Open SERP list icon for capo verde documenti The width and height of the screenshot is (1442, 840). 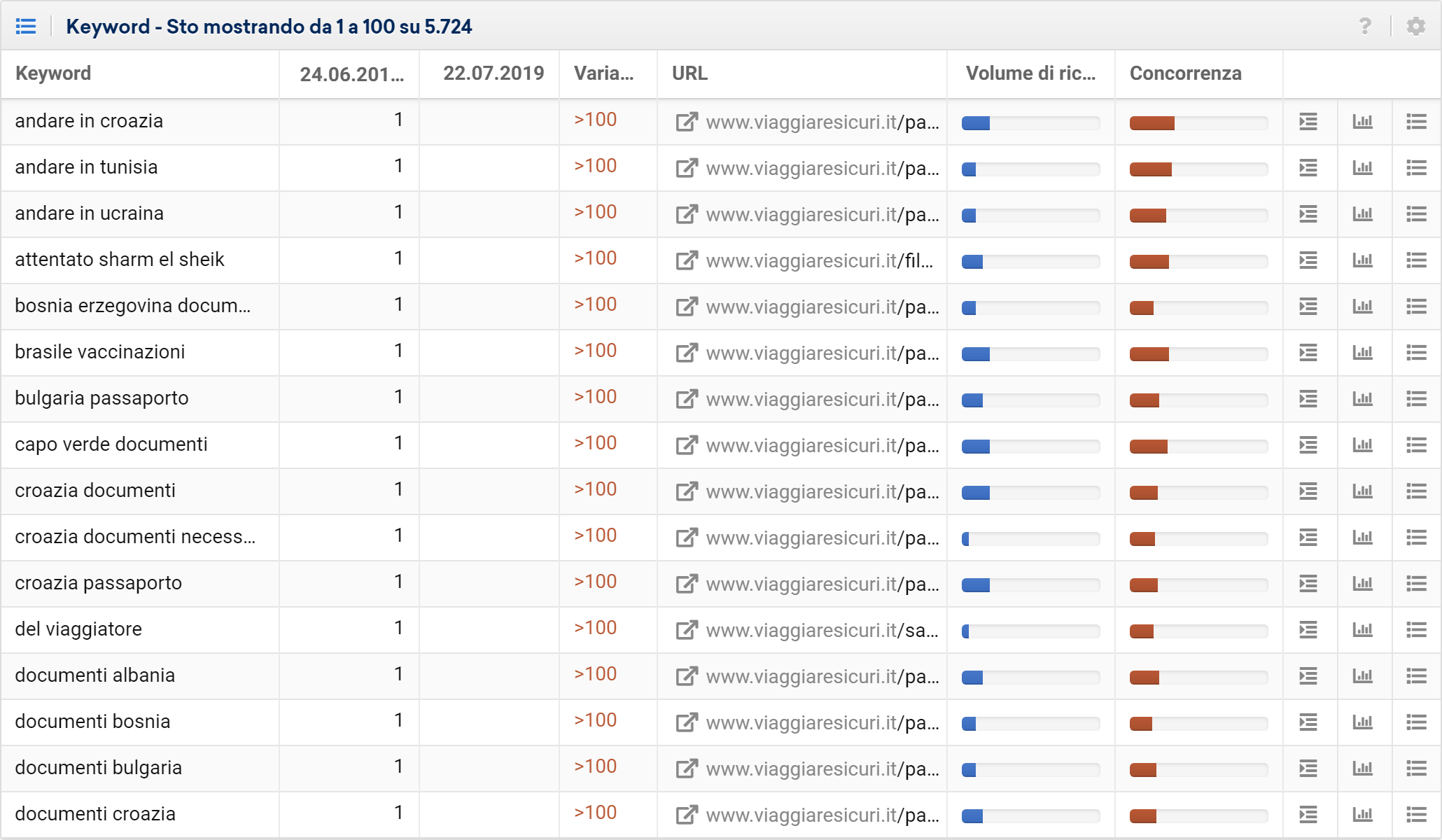pyautogui.click(x=1308, y=445)
